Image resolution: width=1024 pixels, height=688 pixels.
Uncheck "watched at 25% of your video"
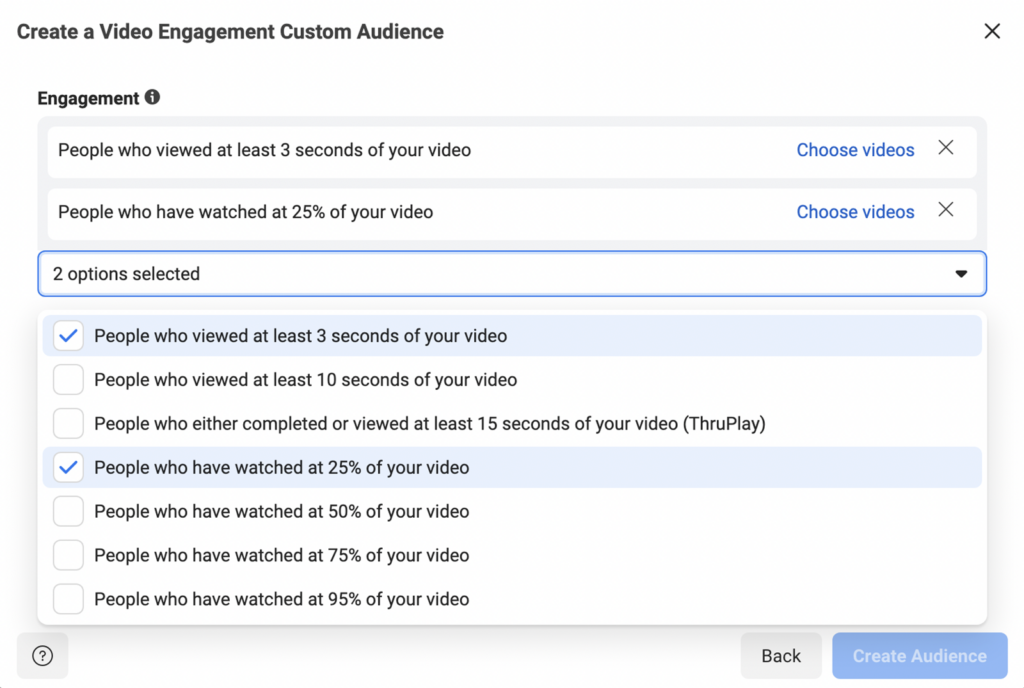[68, 467]
